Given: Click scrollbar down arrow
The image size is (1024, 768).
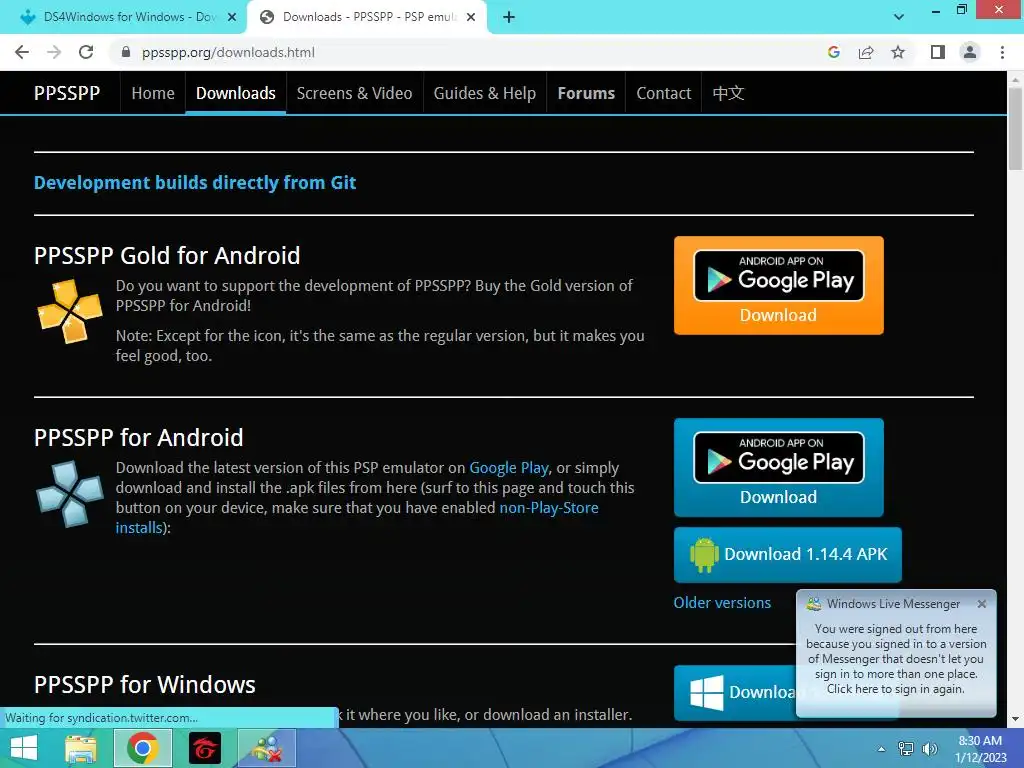Looking at the screenshot, I should [x=1015, y=719].
